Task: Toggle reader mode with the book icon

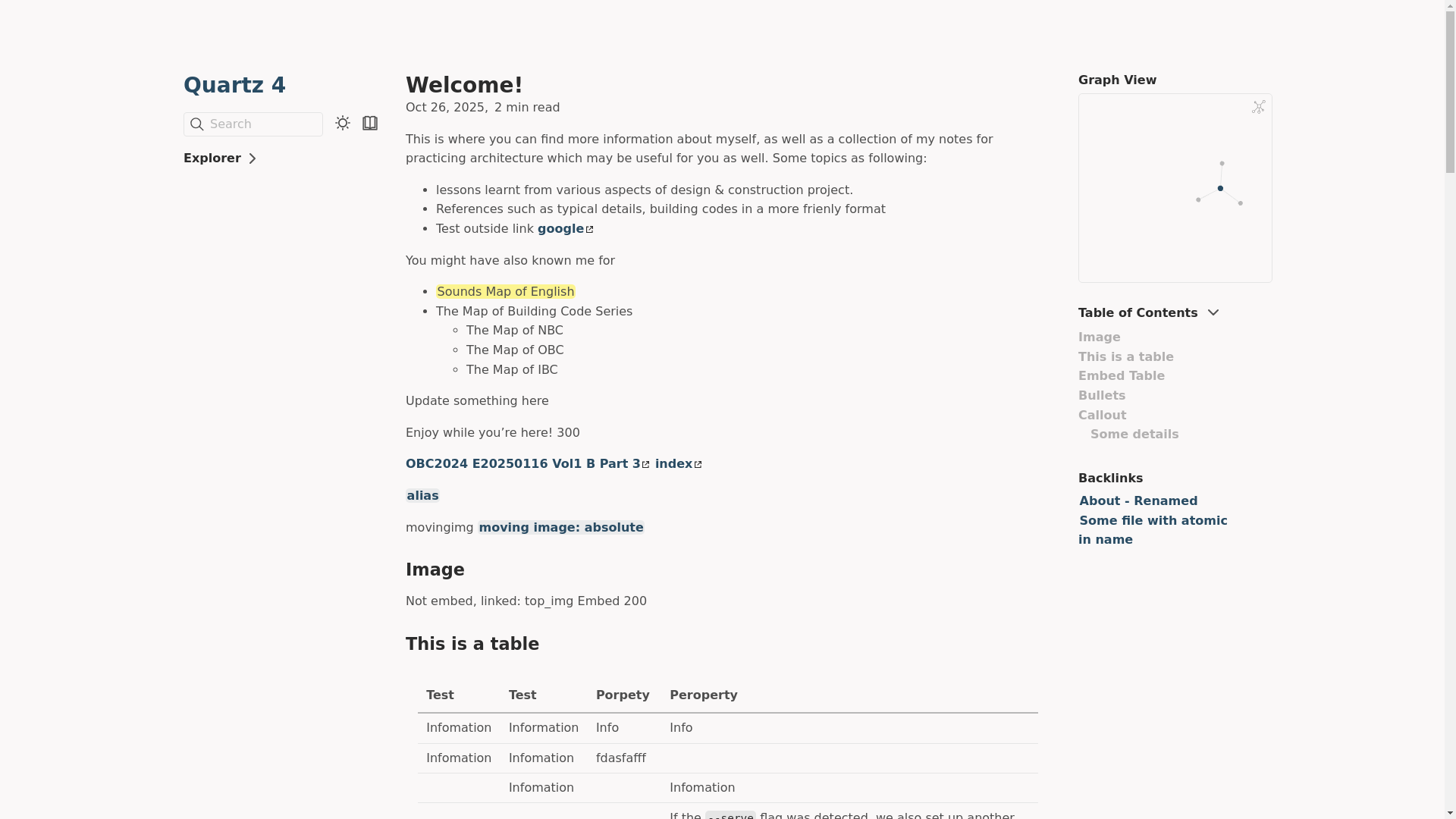Action: click(370, 123)
